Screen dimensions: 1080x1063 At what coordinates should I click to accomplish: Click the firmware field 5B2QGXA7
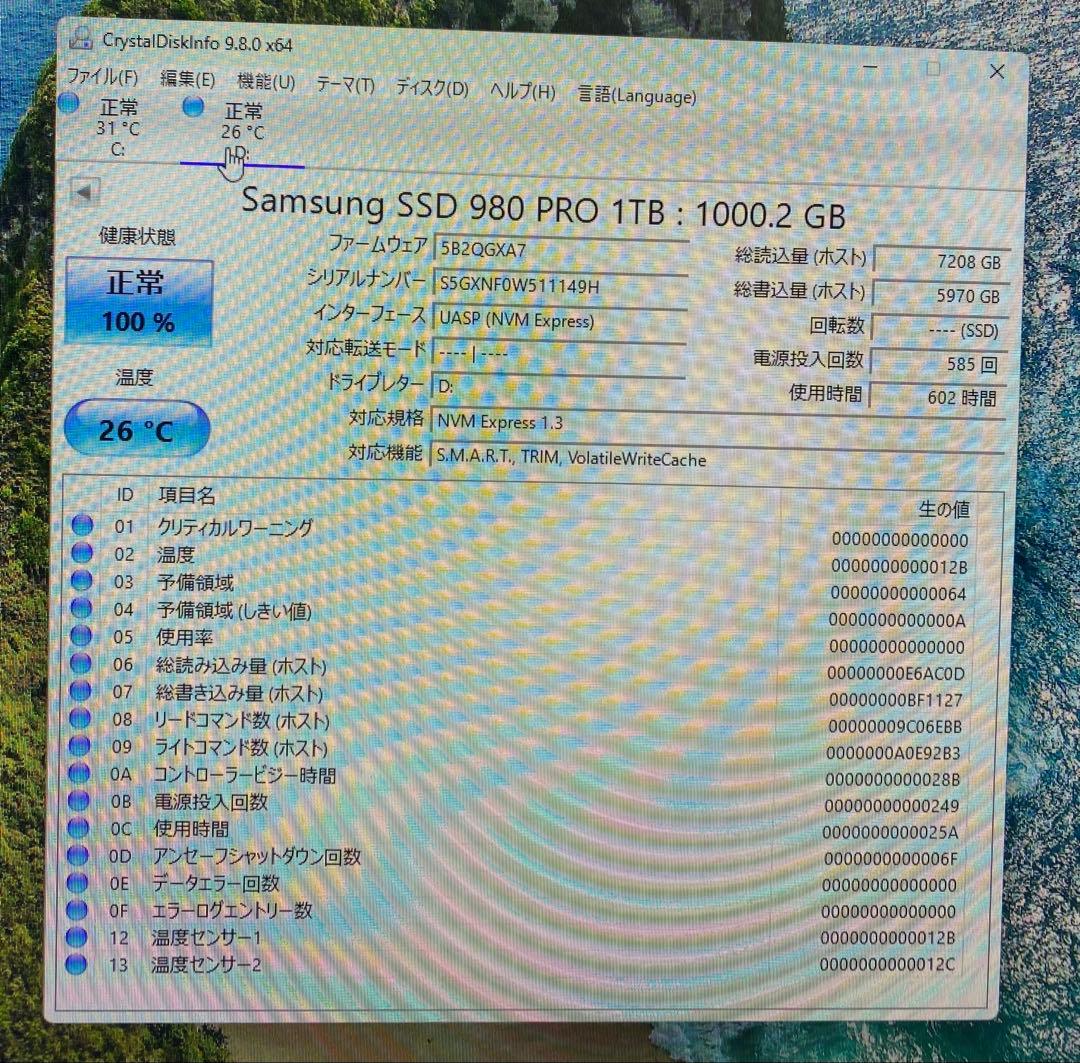(x=561, y=249)
